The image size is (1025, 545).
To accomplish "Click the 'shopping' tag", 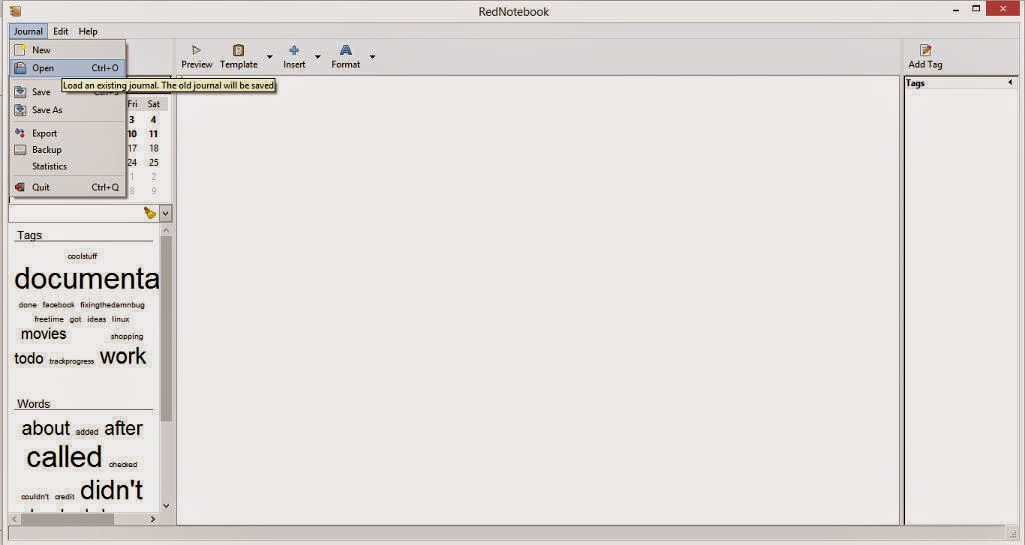I will [127, 337].
